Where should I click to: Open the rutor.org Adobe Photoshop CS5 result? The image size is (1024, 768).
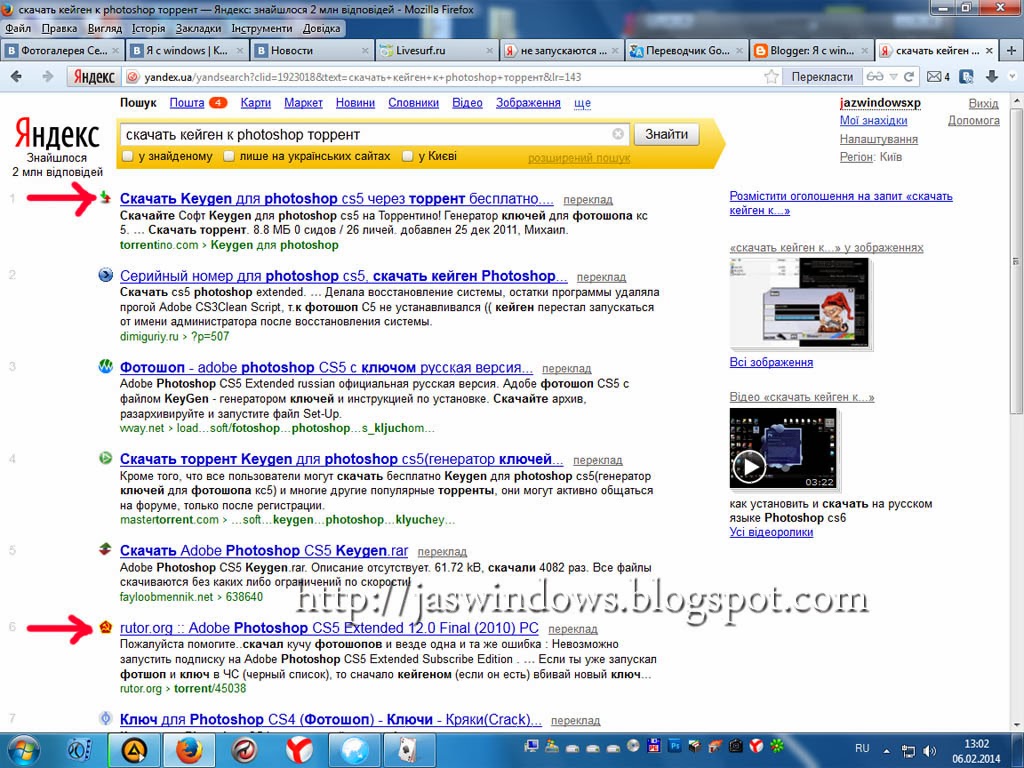[329, 628]
